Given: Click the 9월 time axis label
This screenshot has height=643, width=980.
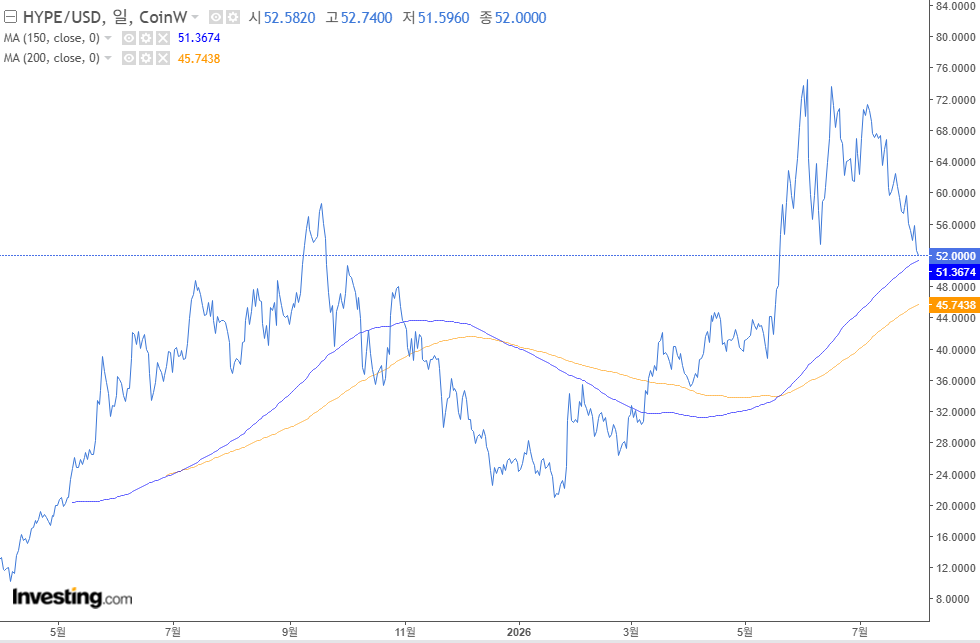Looking at the screenshot, I should tap(289, 632).
